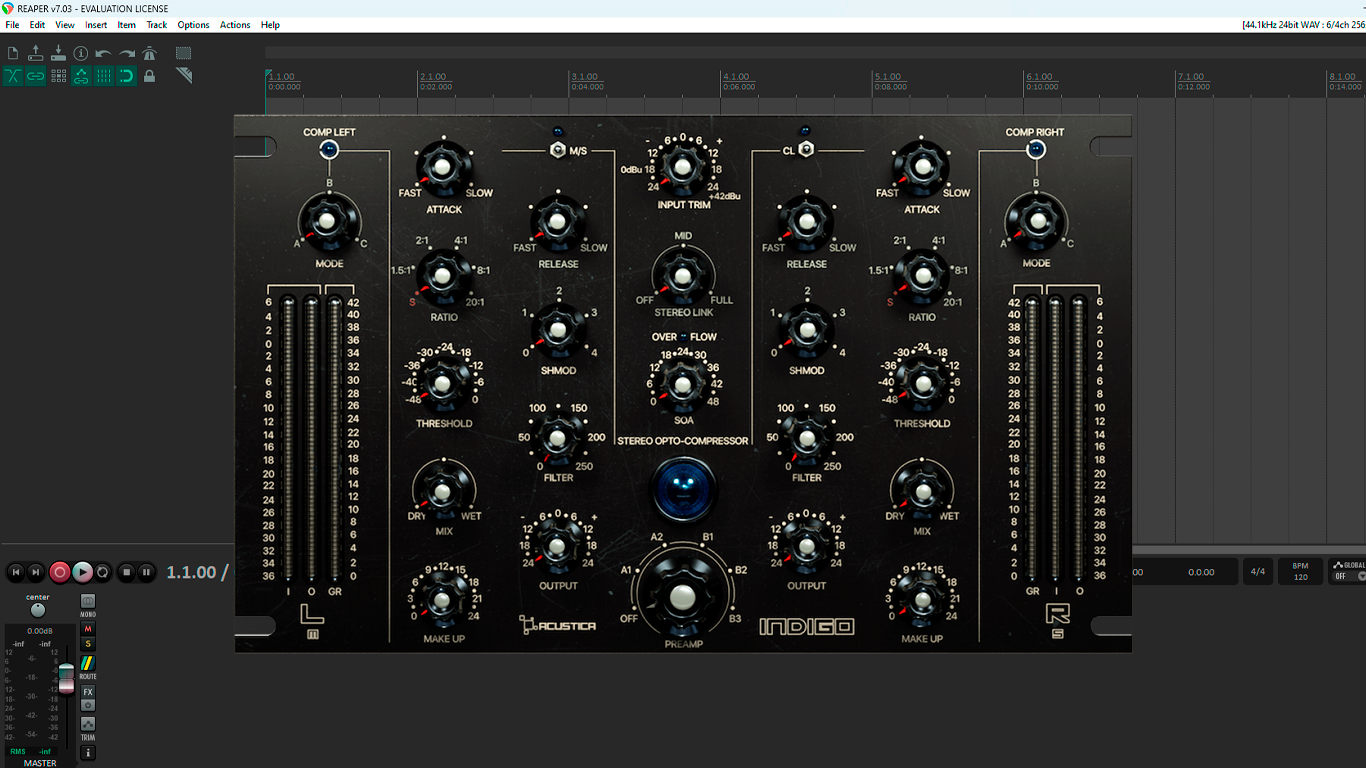Toggle snap magnet icon
The height and width of the screenshot is (768, 1366).
(x=127, y=76)
